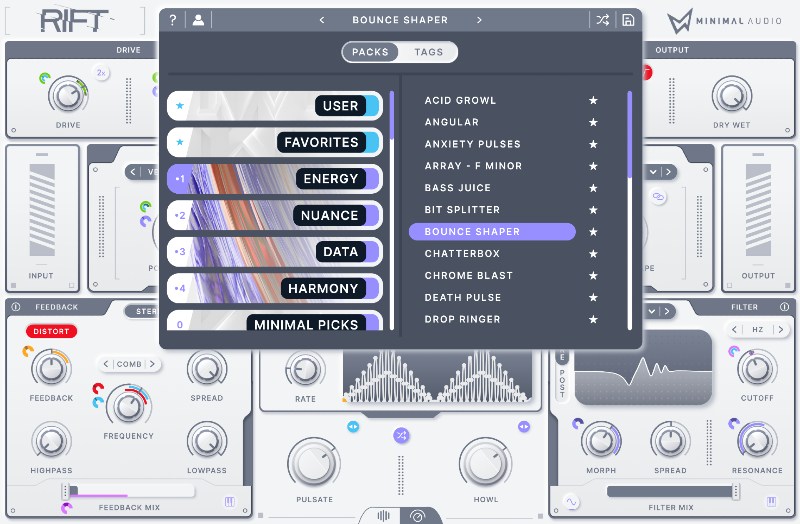Load the DEATH PULSE preset

point(463,297)
